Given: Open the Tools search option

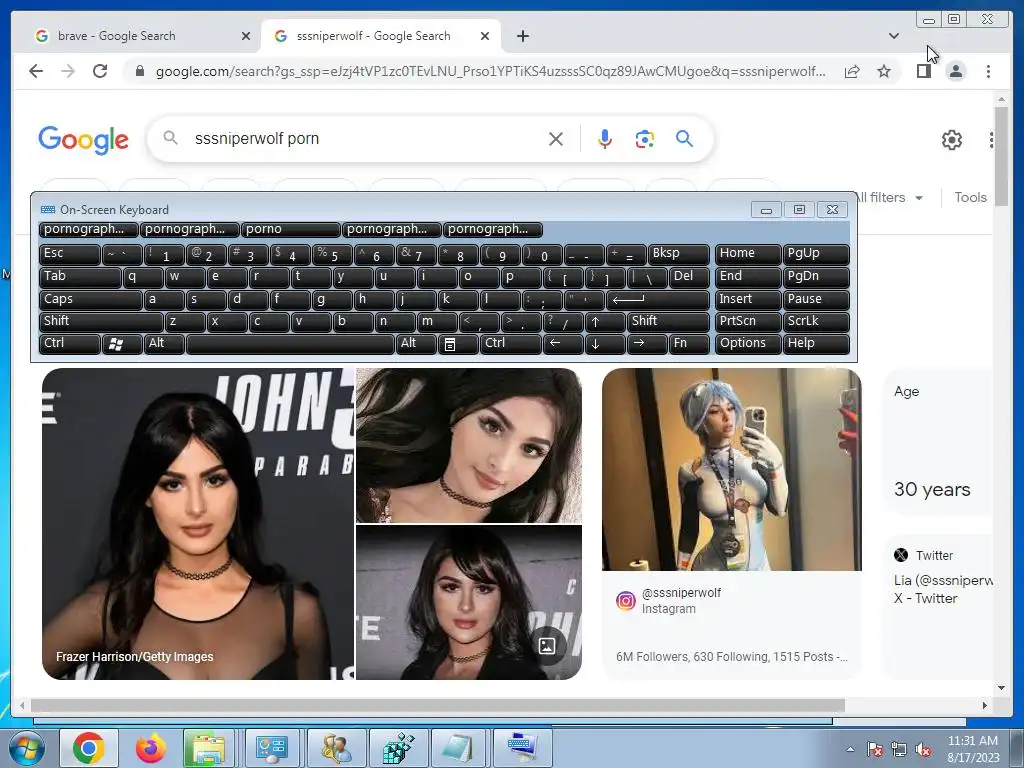Looking at the screenshot, I should click(x=970, y=197).
